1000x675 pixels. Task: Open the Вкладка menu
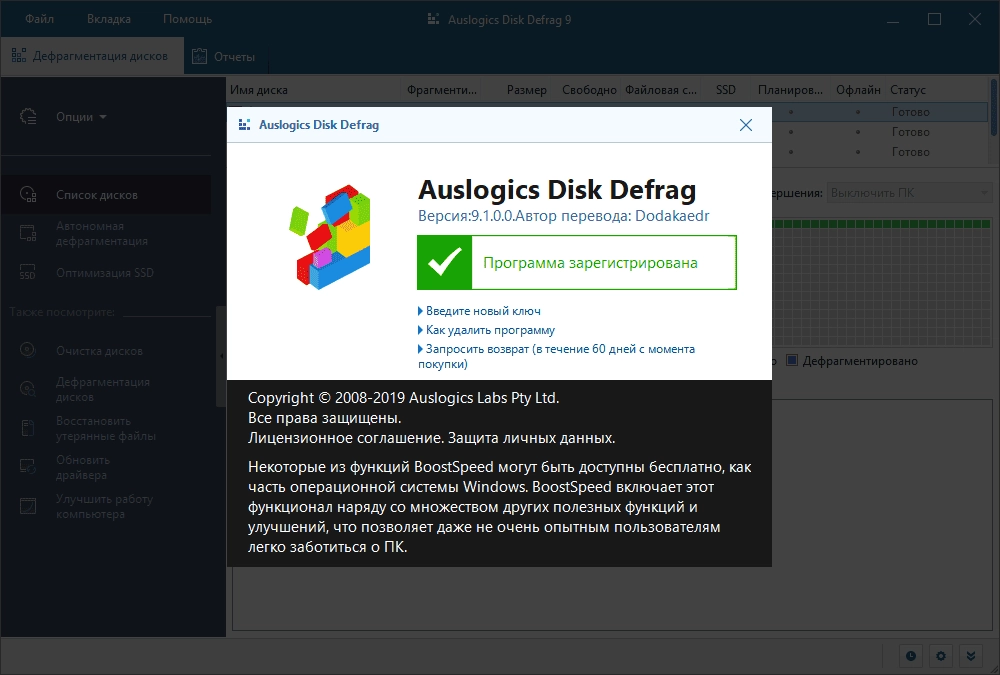pyautogui.click(x=108, y=19)
